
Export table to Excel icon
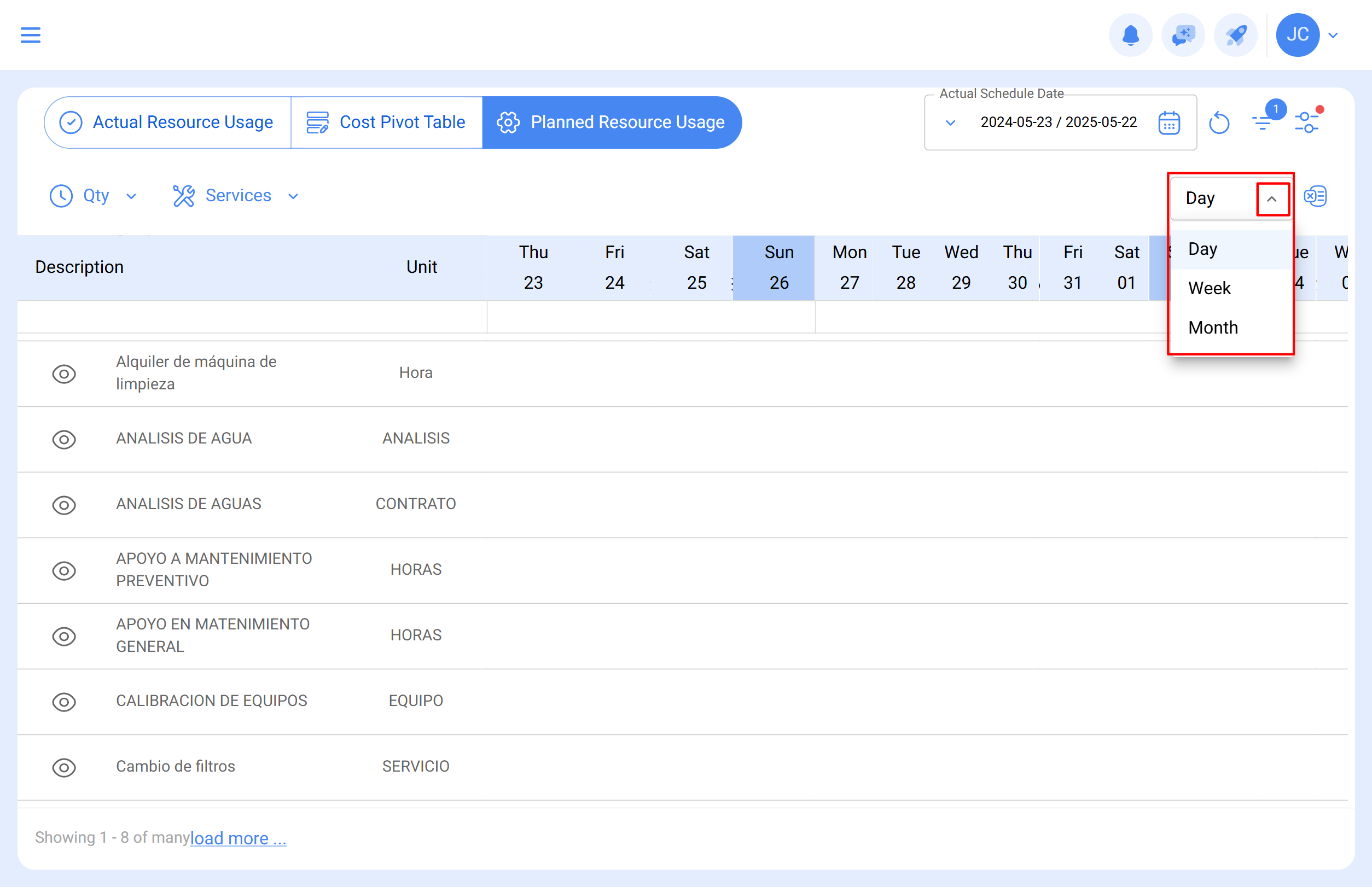[x=1315, y=196]
